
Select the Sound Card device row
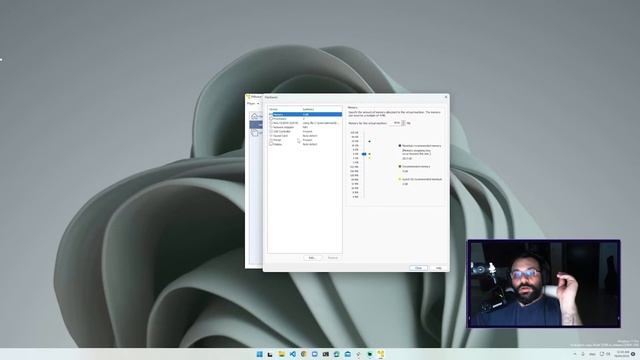[305, 136]
